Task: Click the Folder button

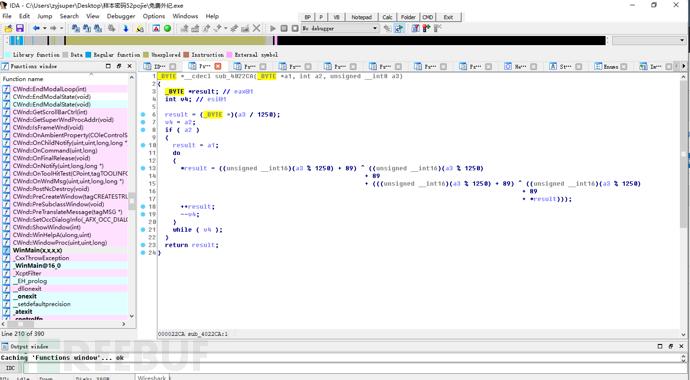Action: pyautogui.click(x=408, y=17)
